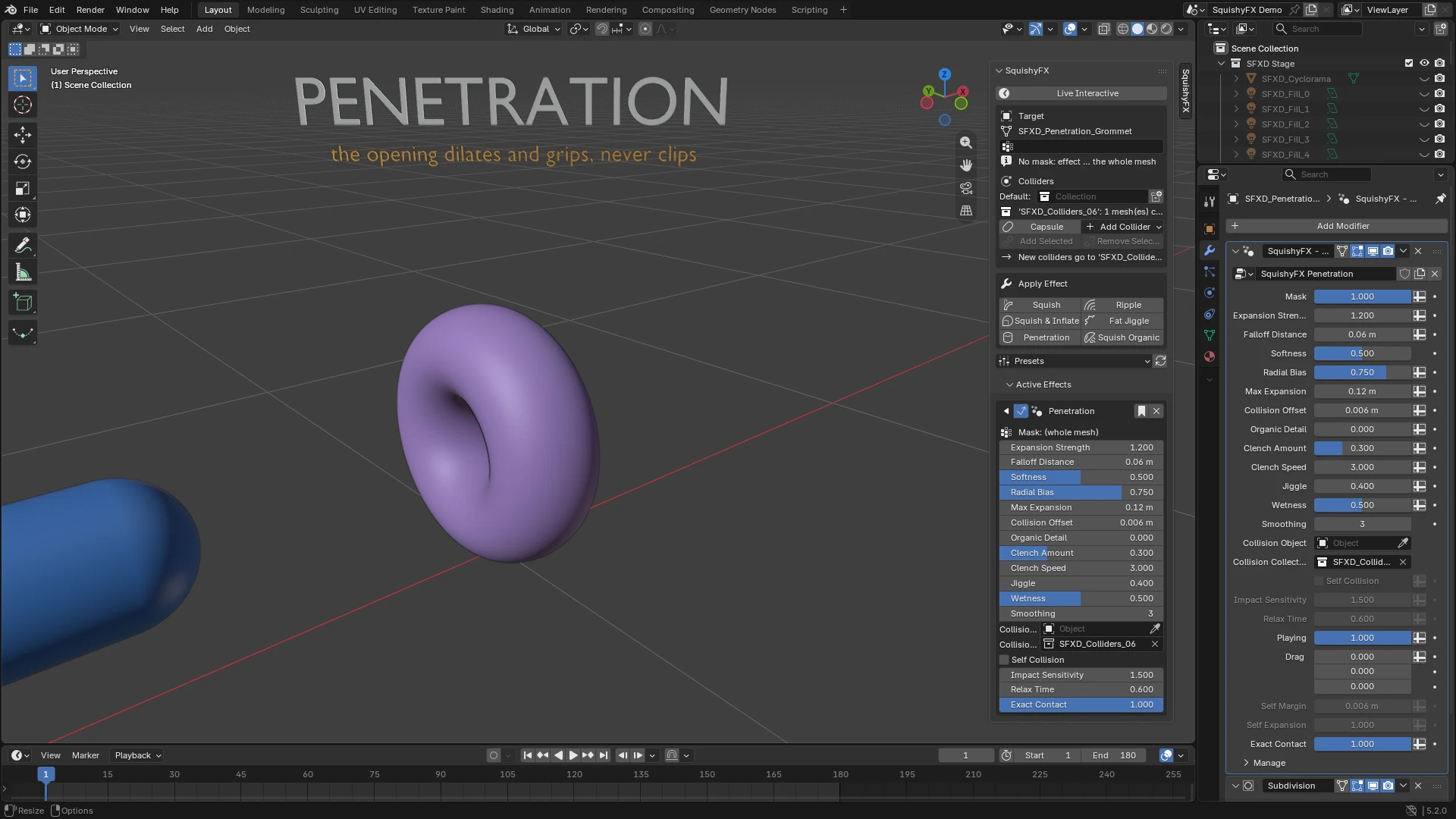Switch orthographic/perspective grid icon

[966, 211]
